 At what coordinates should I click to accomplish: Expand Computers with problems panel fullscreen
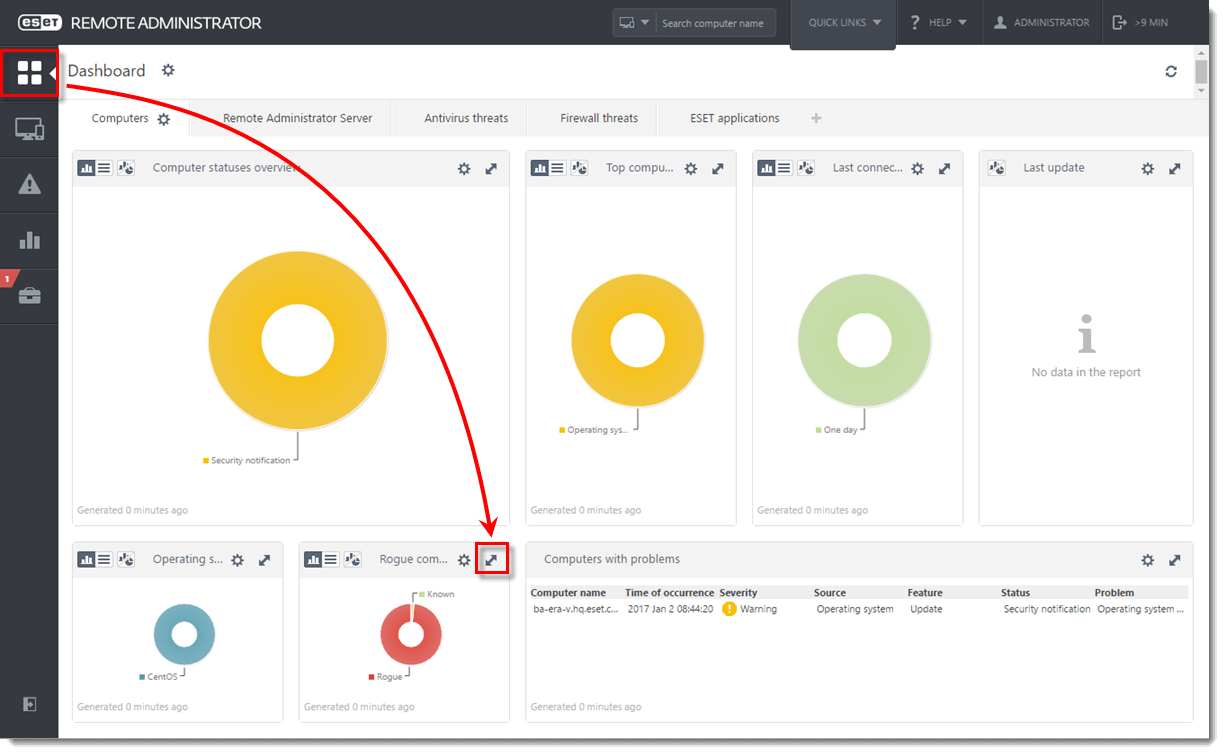(1175, 561)
